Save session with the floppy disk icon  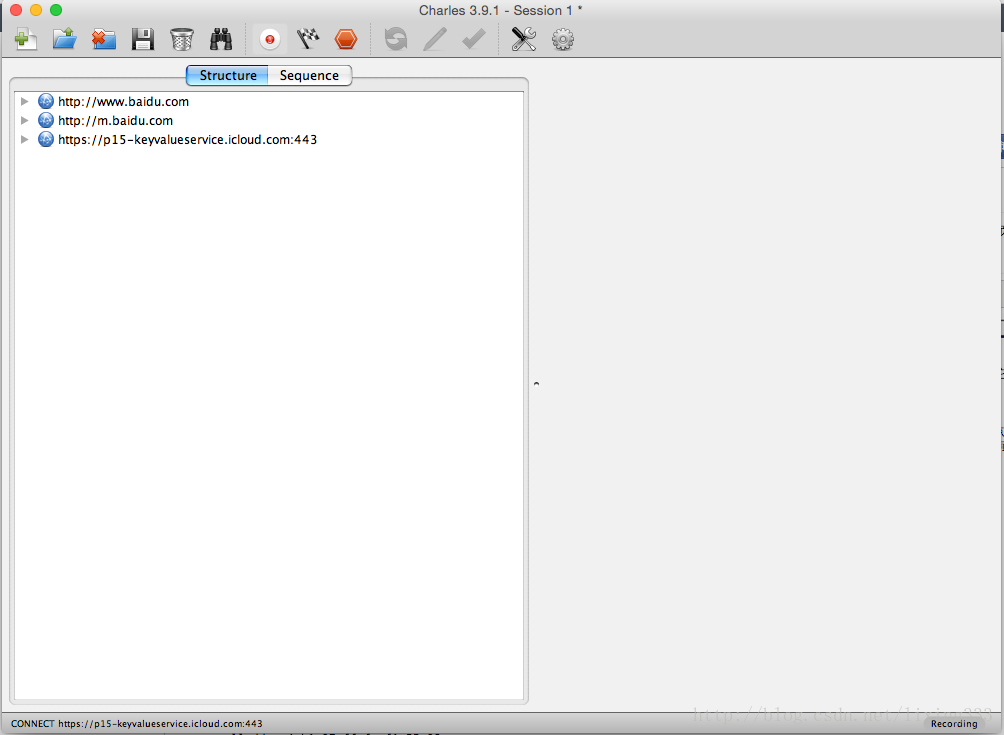pyautogui.click(x=143, y=40)
